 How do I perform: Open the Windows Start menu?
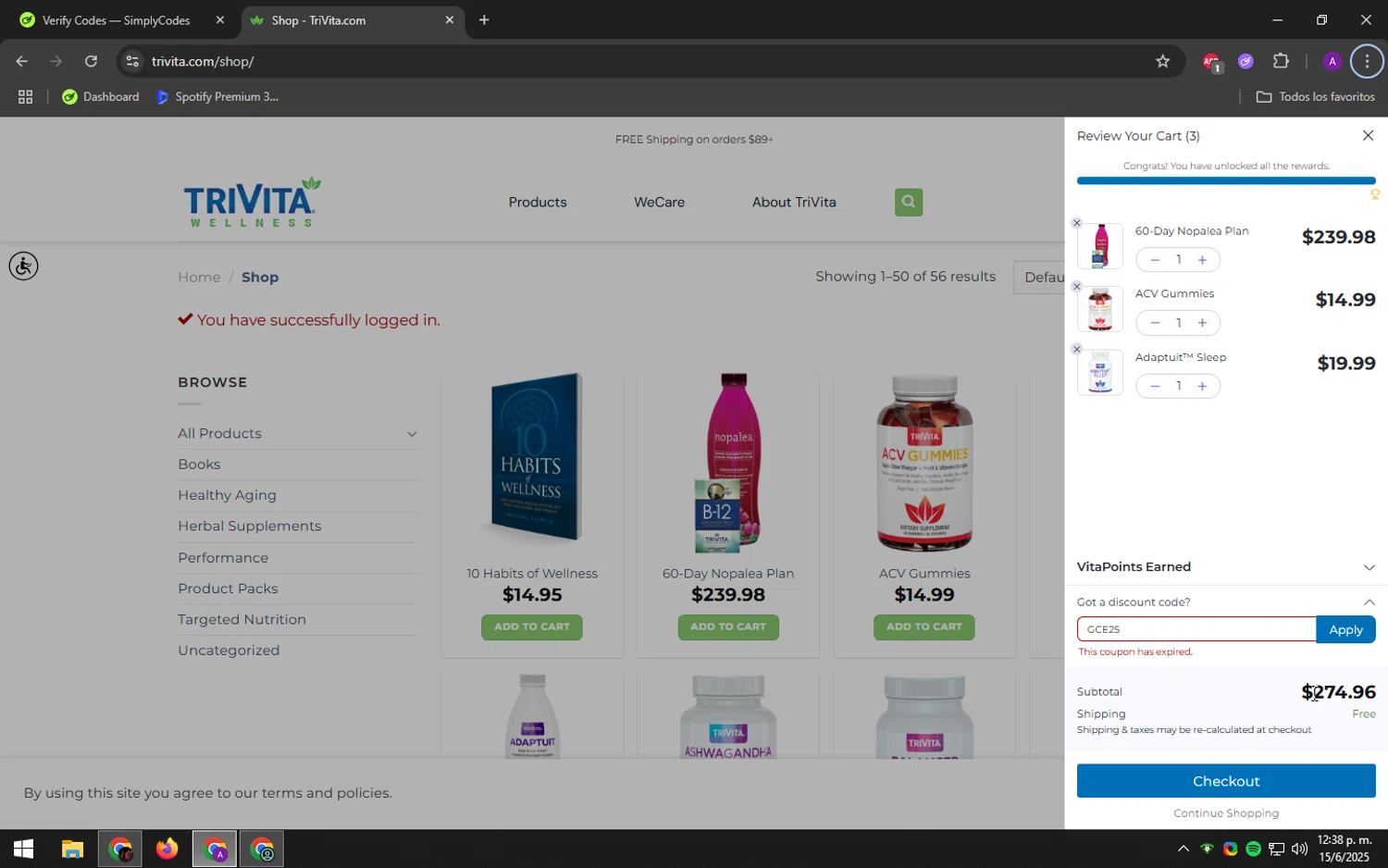click(x=23, y=849)
